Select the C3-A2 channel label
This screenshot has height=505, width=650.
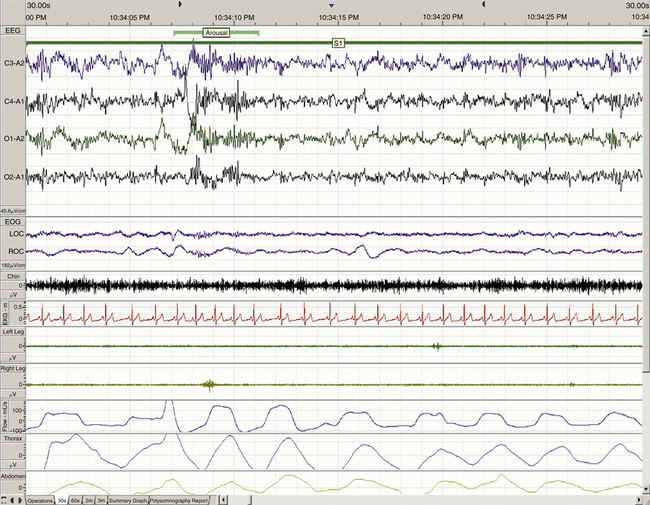[x=14, y=63]
